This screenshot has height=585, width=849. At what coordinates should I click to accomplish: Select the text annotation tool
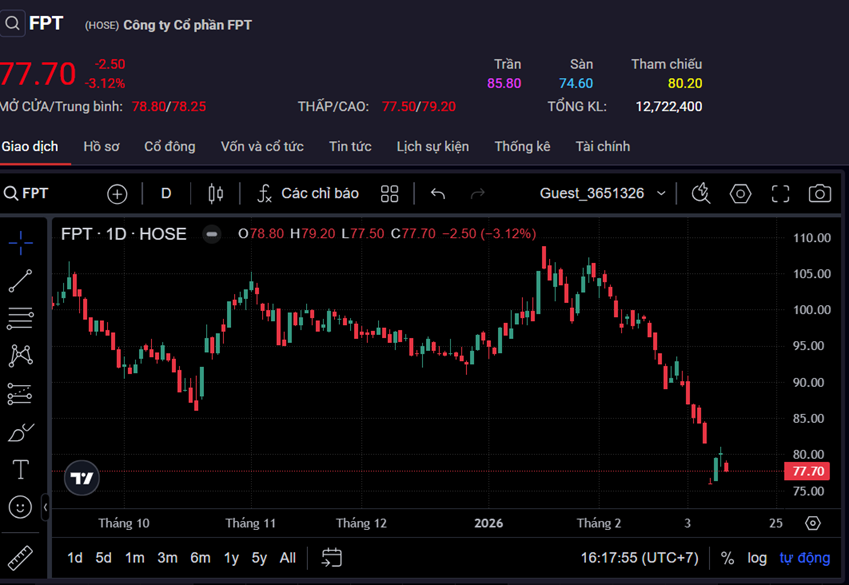pos(20,469)
